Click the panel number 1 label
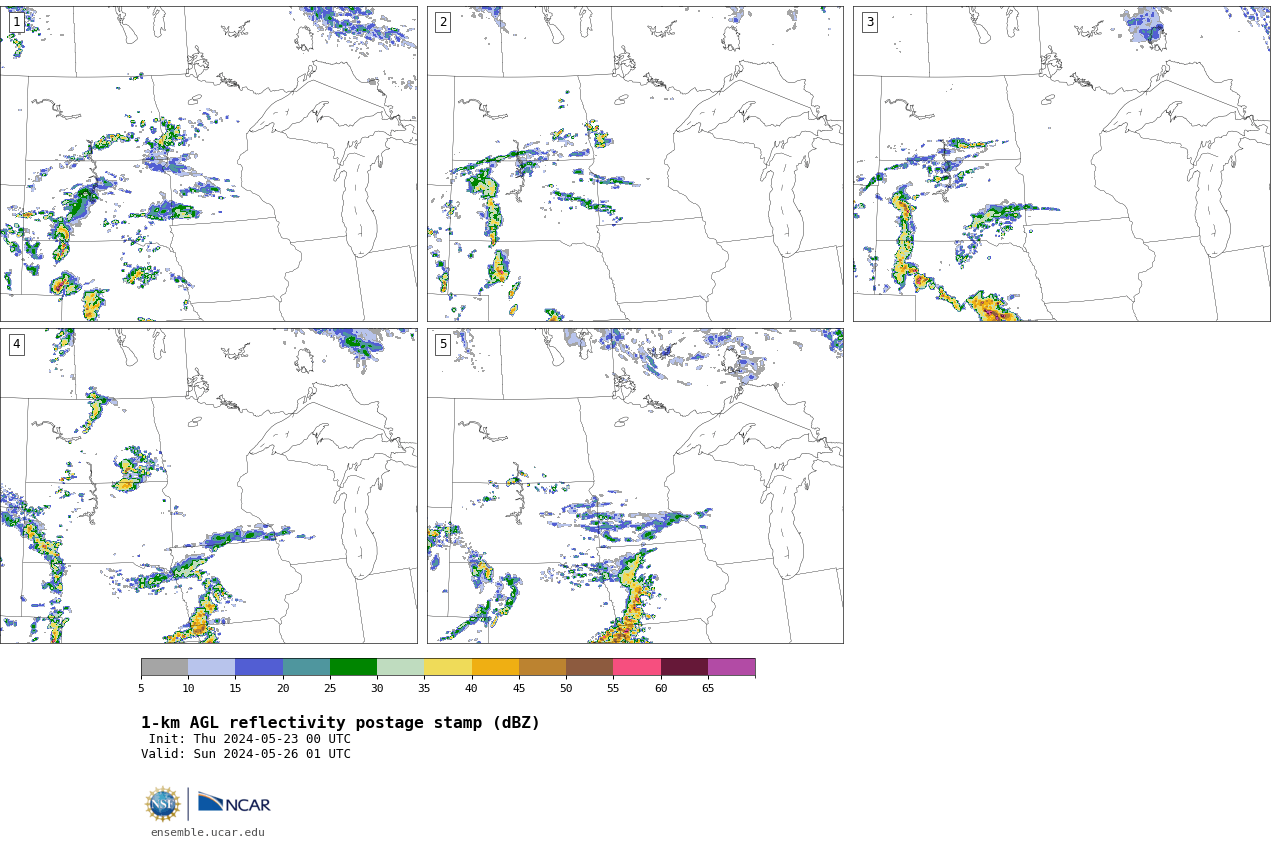 pyautogui.click(x=16, y=22)
